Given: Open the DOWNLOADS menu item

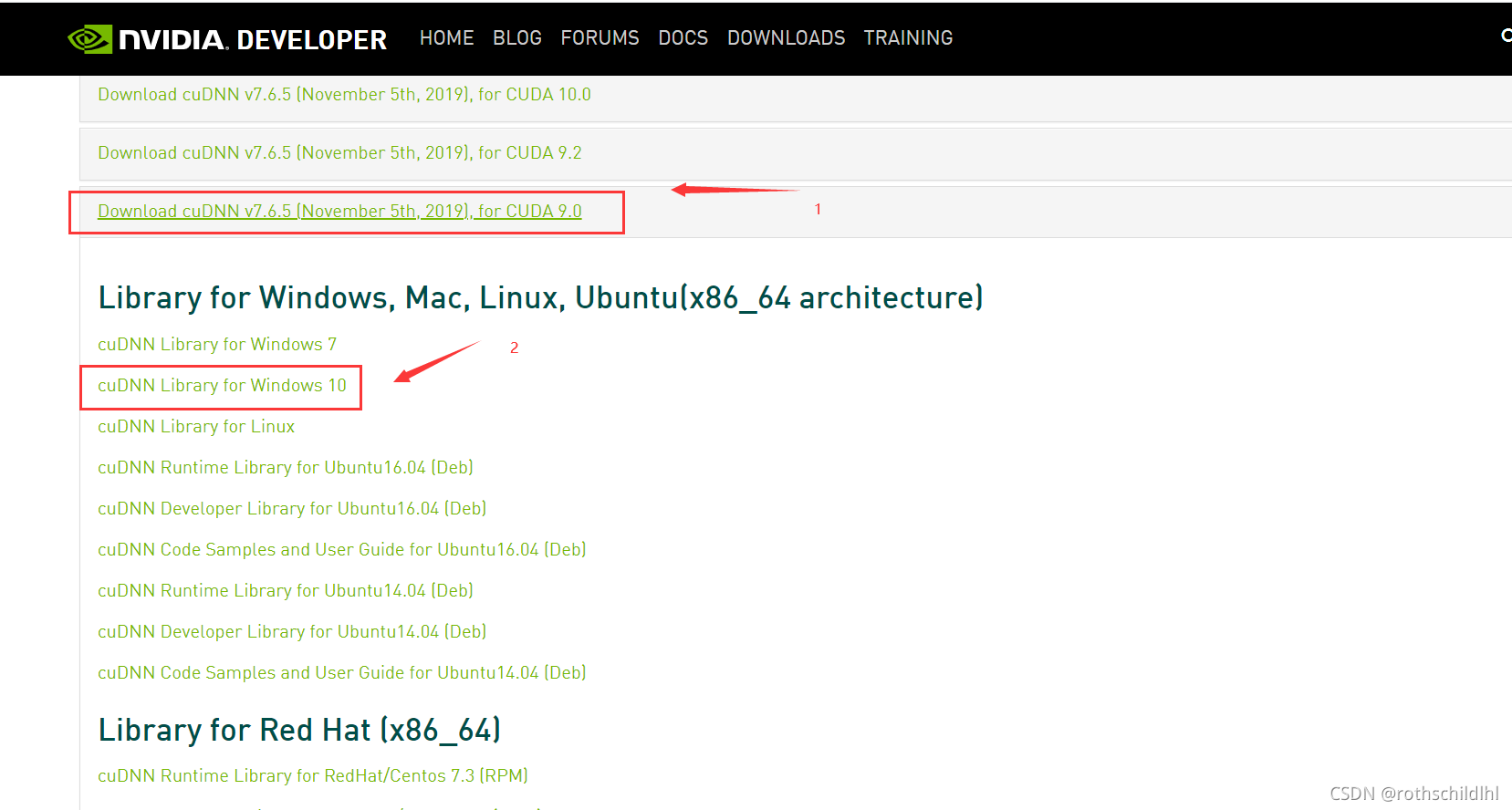Looking at the screenshot, I should [786, 38].
